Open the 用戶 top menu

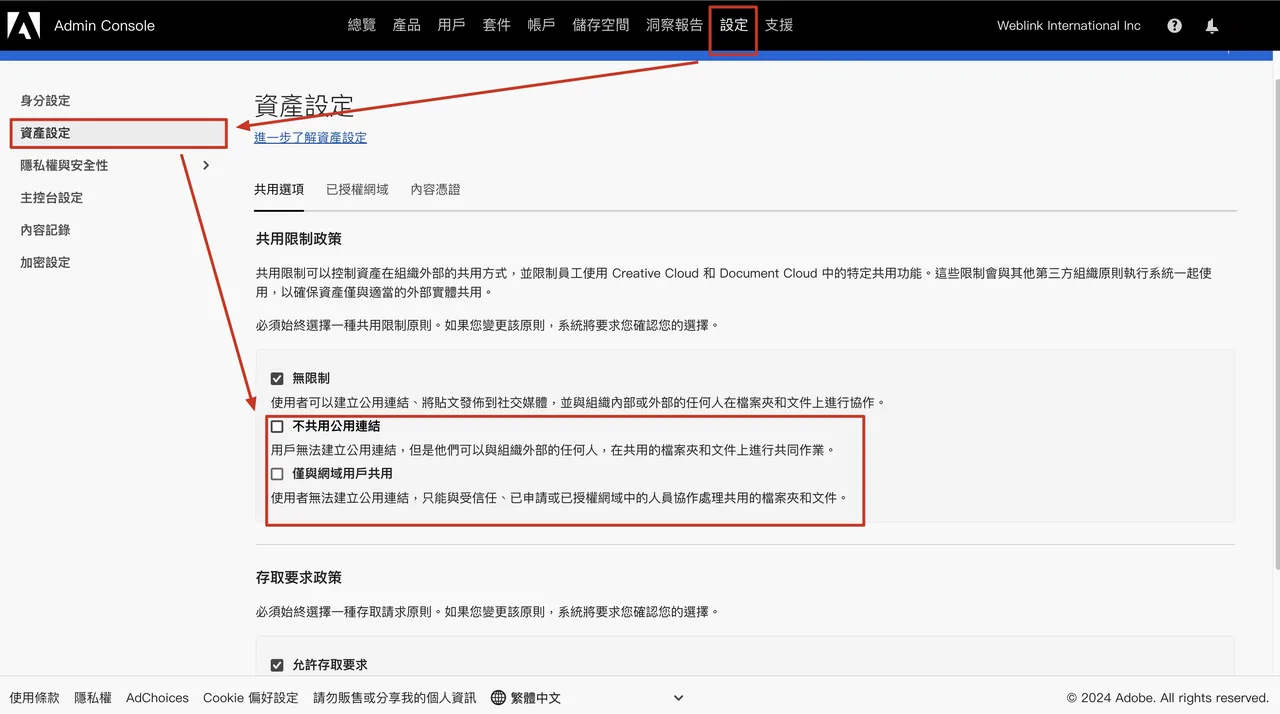pos(452,25)
